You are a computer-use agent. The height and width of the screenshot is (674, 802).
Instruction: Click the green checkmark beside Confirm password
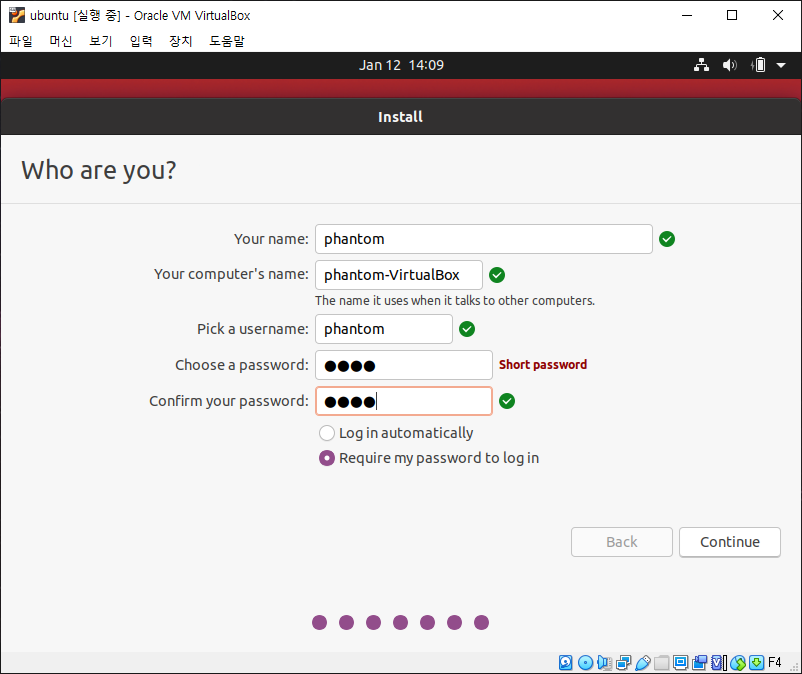tap(506, 401)
